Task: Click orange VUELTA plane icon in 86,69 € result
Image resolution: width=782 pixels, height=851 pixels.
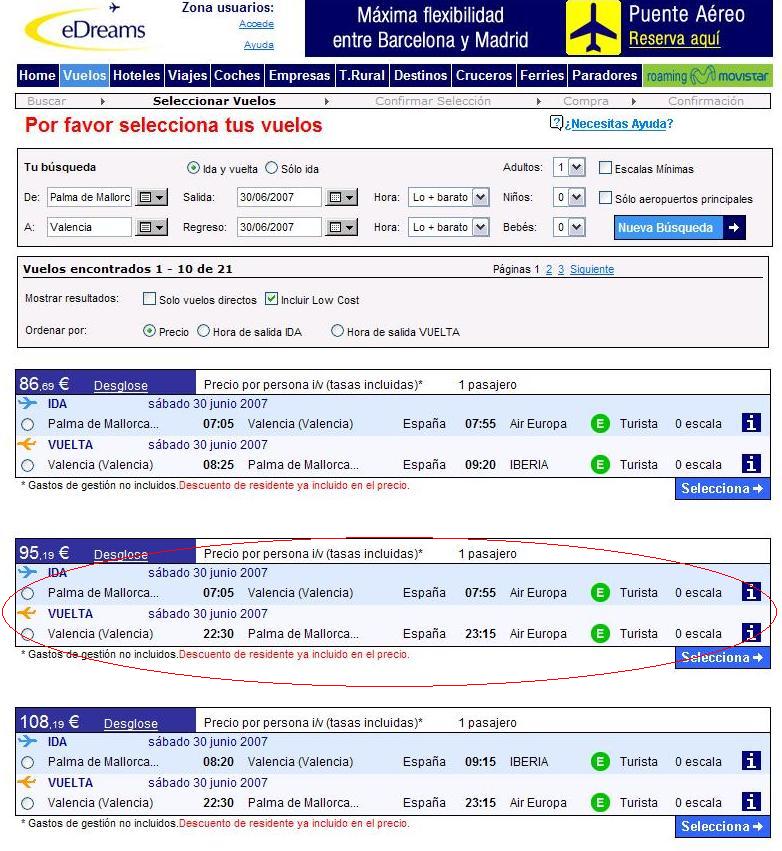Action: (27, 444)
